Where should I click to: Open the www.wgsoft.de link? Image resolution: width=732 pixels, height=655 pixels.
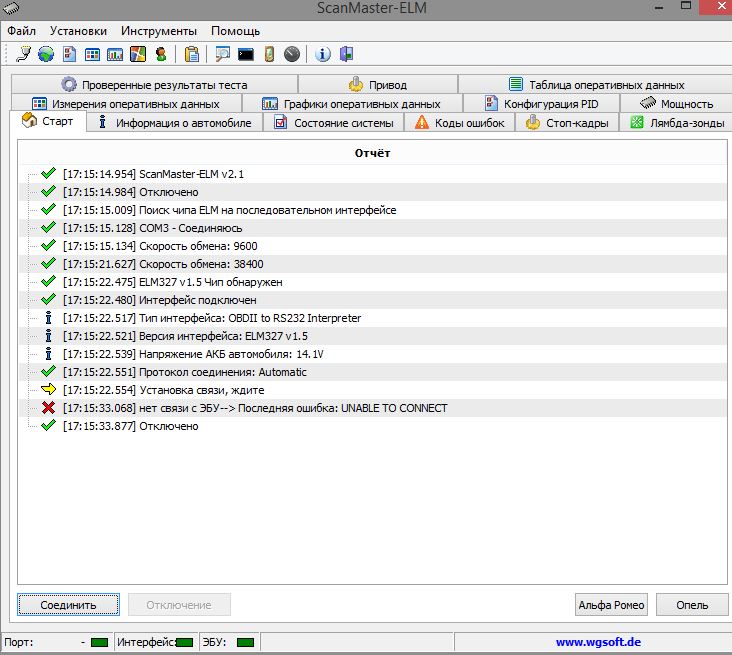click(598, 642)
